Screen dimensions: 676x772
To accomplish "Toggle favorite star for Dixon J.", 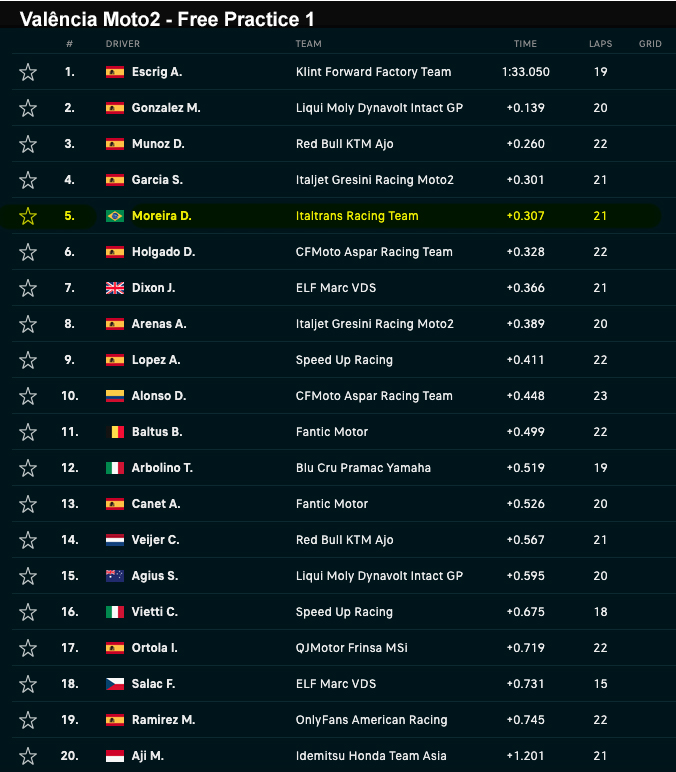I will click(x=28, y=288).
